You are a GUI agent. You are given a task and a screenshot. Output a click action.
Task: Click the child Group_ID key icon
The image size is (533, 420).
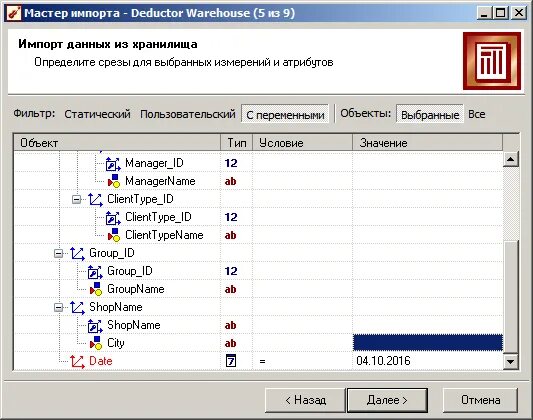95,272
